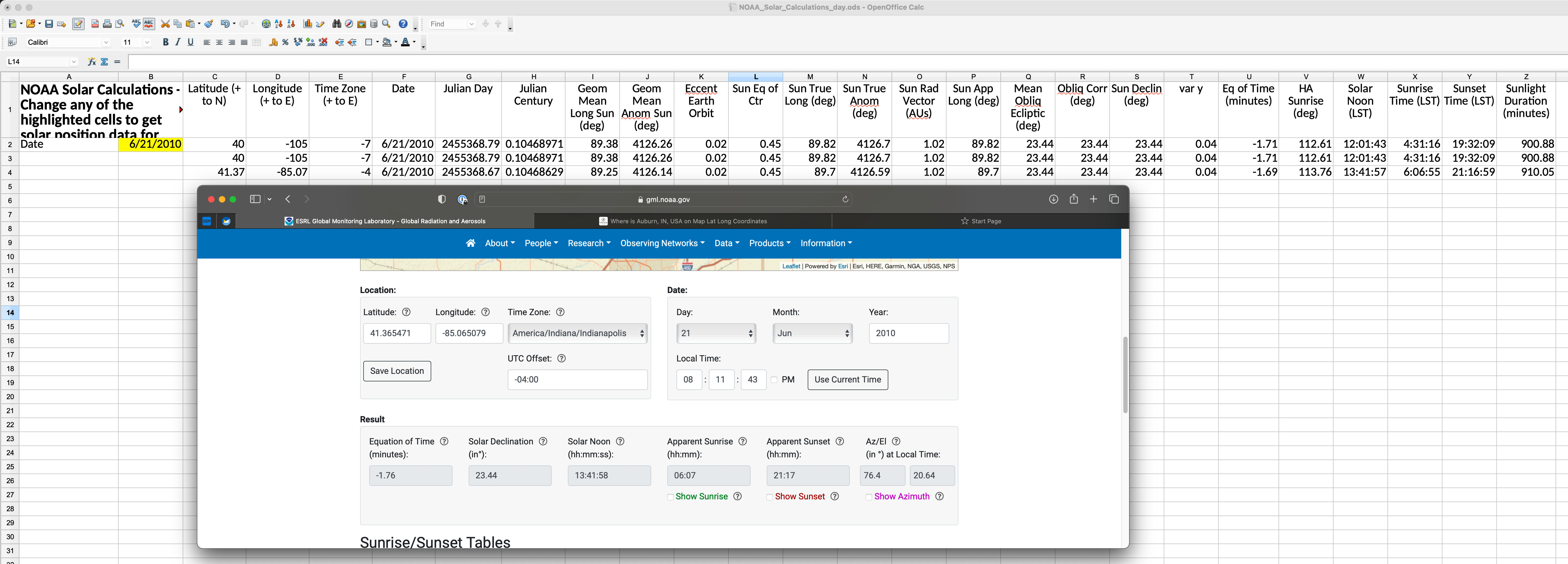This screenshot has width=1568, height=564.
Task: Insert a Chart using chart icon
Action: coord(308,24)
